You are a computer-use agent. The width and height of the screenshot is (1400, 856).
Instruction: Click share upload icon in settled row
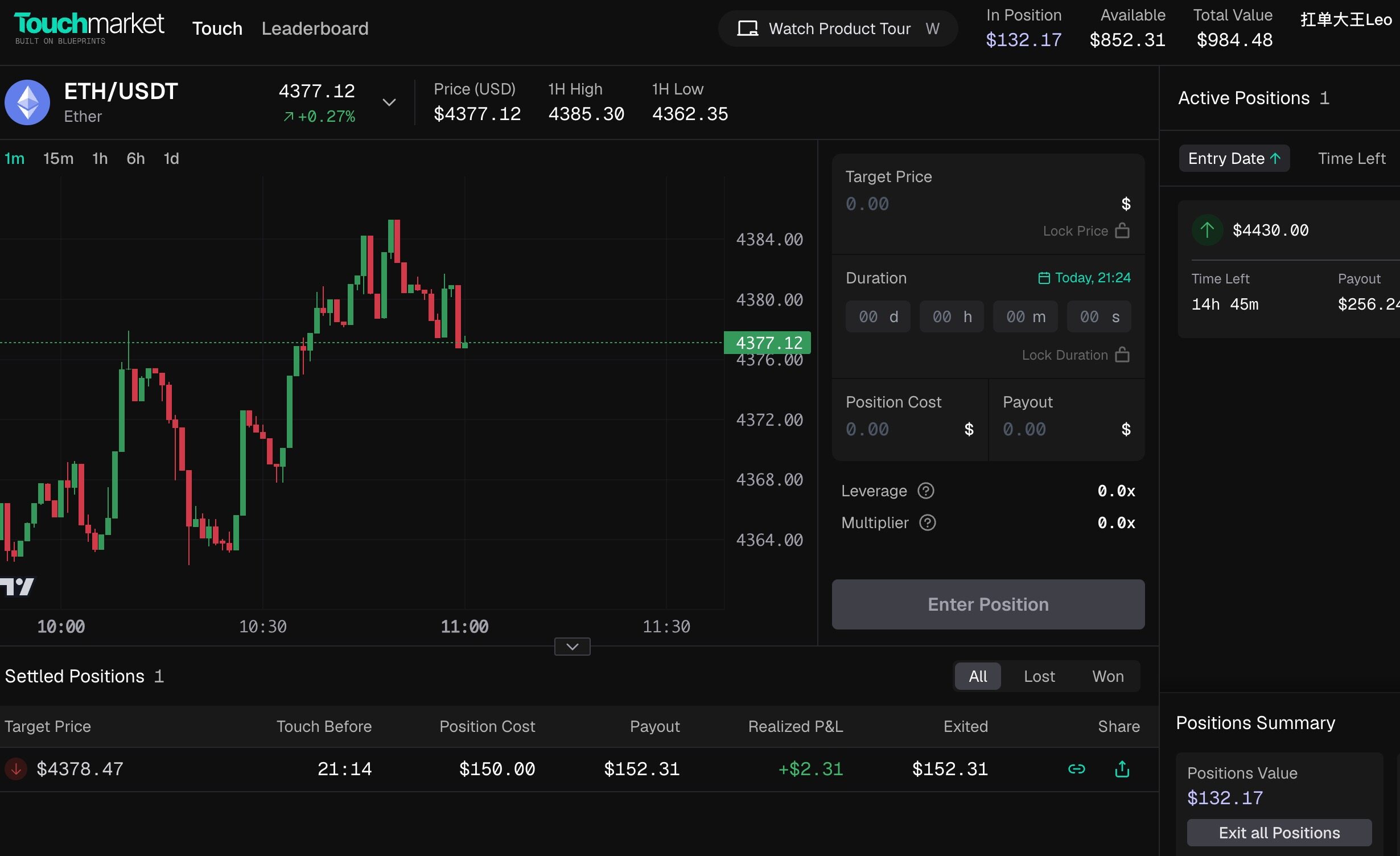(1122, 769)
